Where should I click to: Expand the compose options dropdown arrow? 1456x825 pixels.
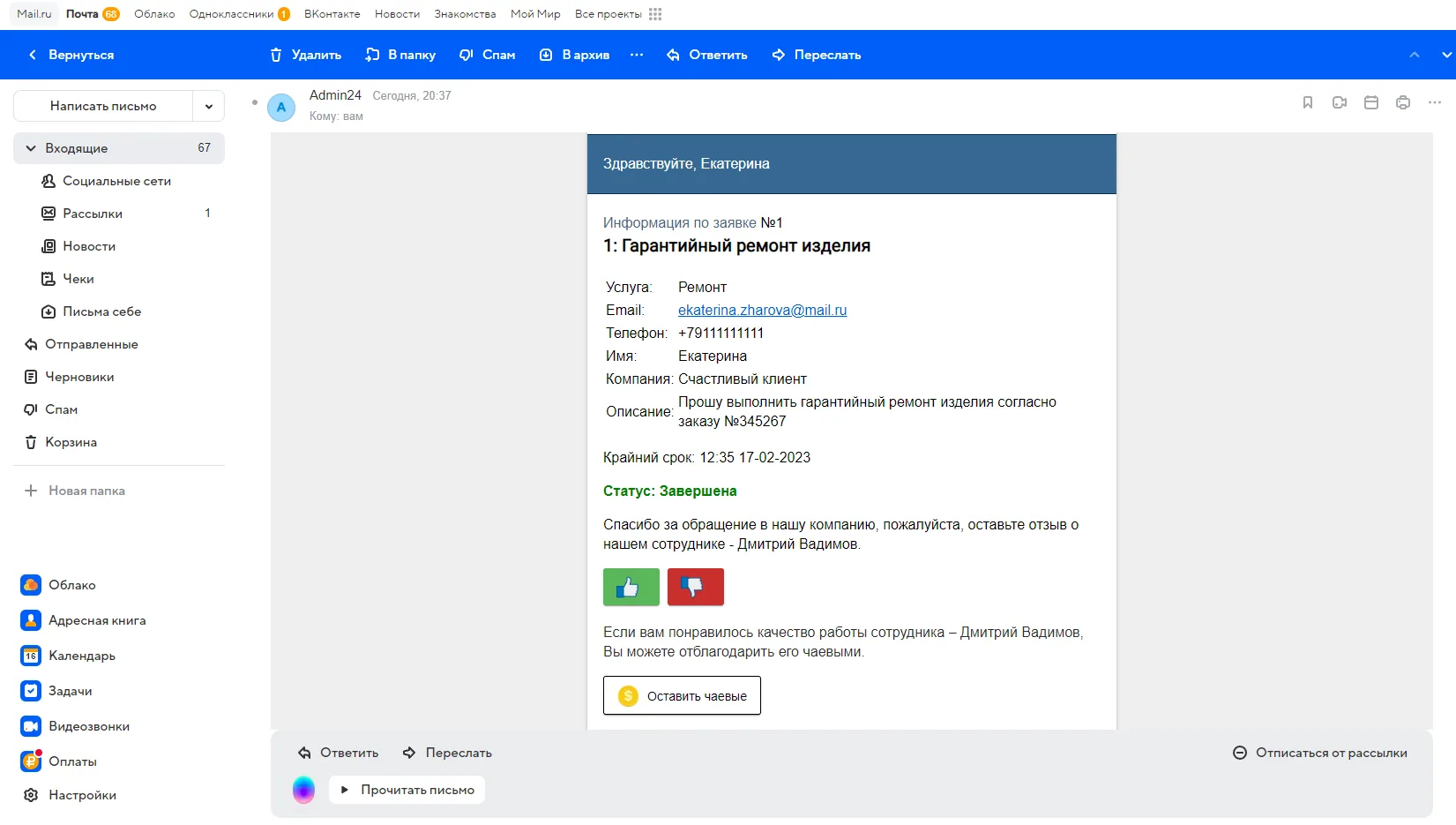[x=209, y=106]
